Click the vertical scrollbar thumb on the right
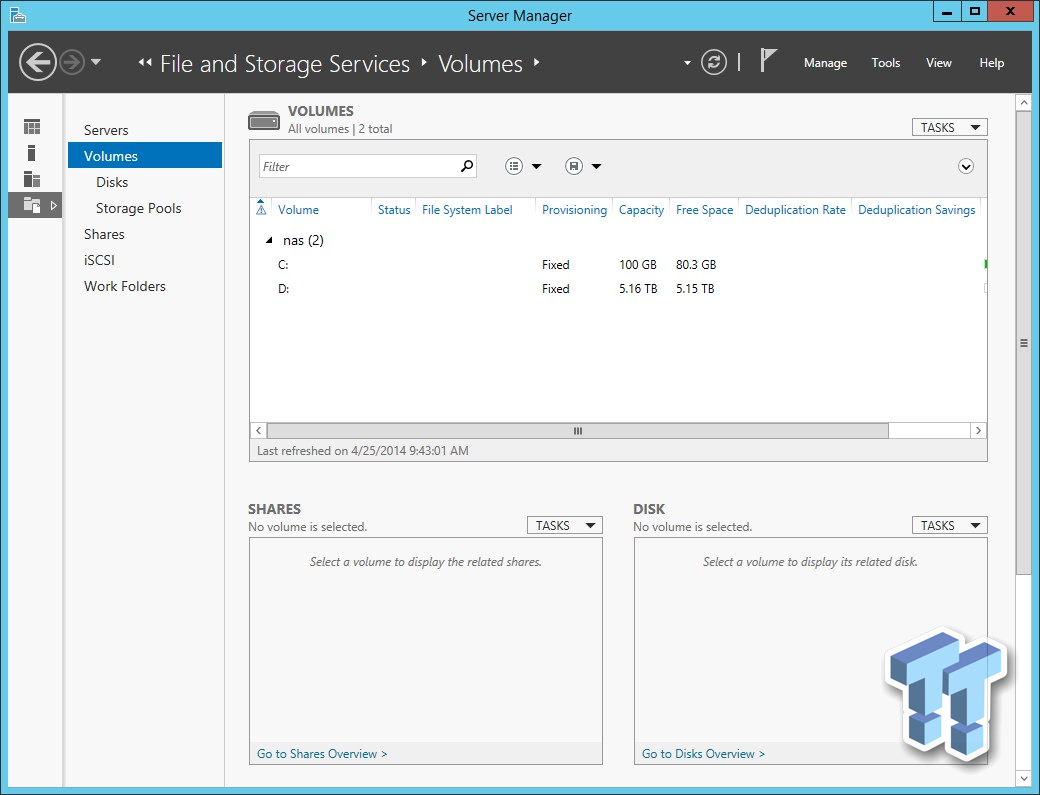This screenshot has width=1040, height=795. 1023,343
